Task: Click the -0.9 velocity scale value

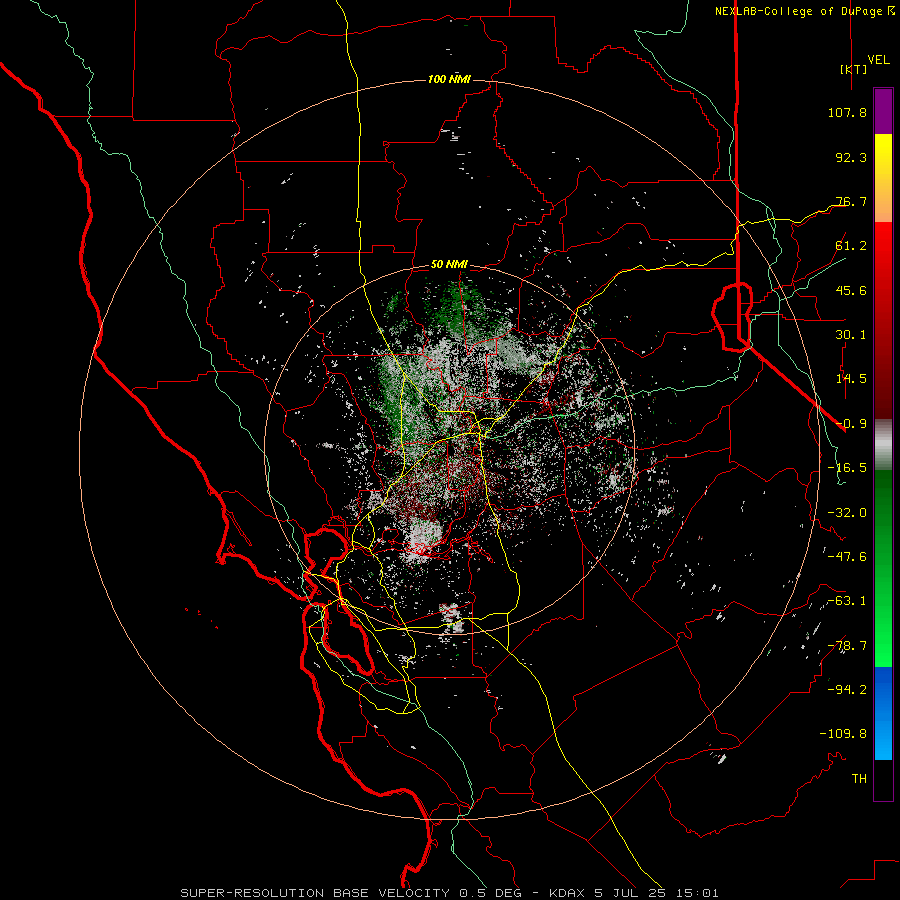Action: [851, 424]
